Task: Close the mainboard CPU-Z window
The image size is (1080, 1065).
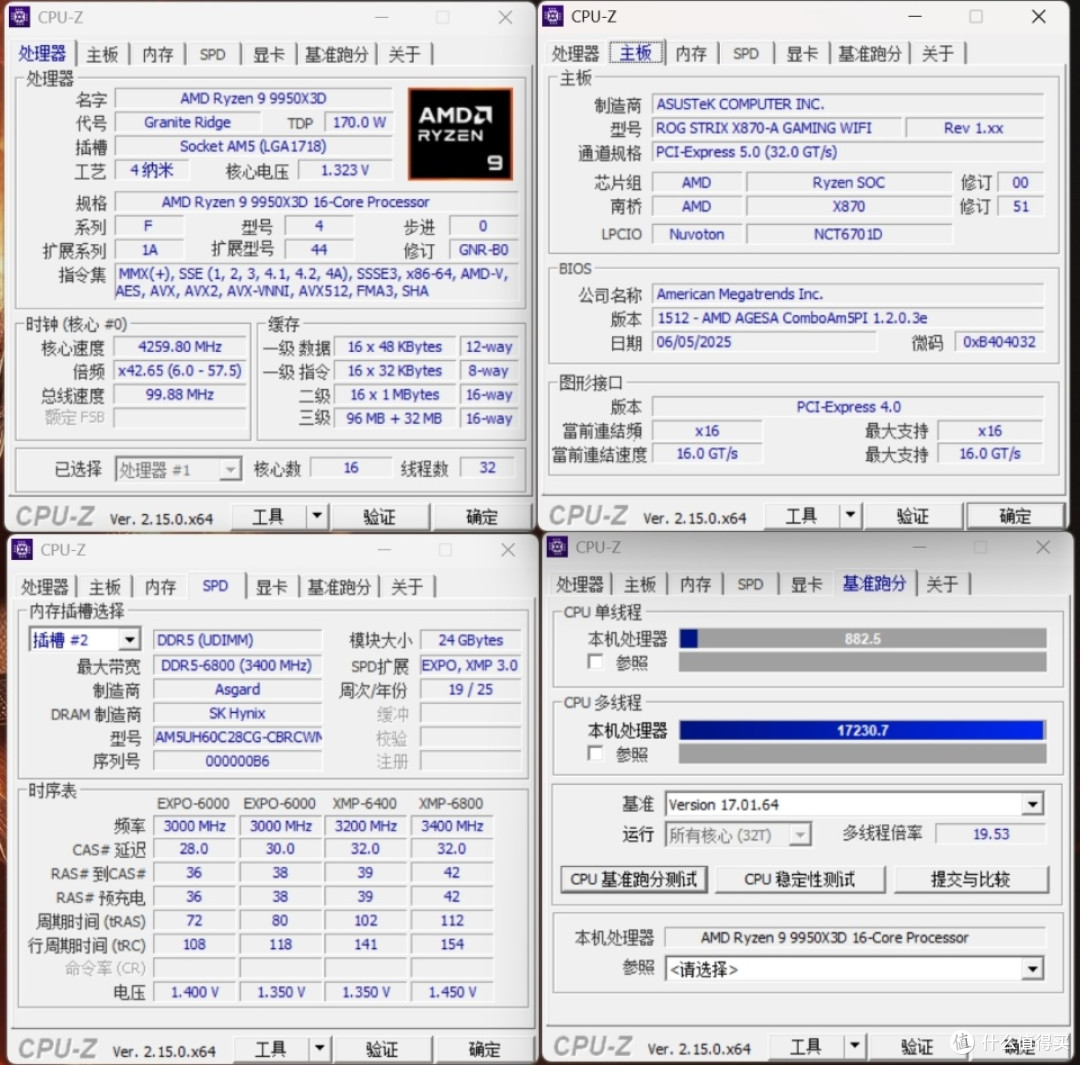Action: pyautogui.click(x=1039, y=17)
